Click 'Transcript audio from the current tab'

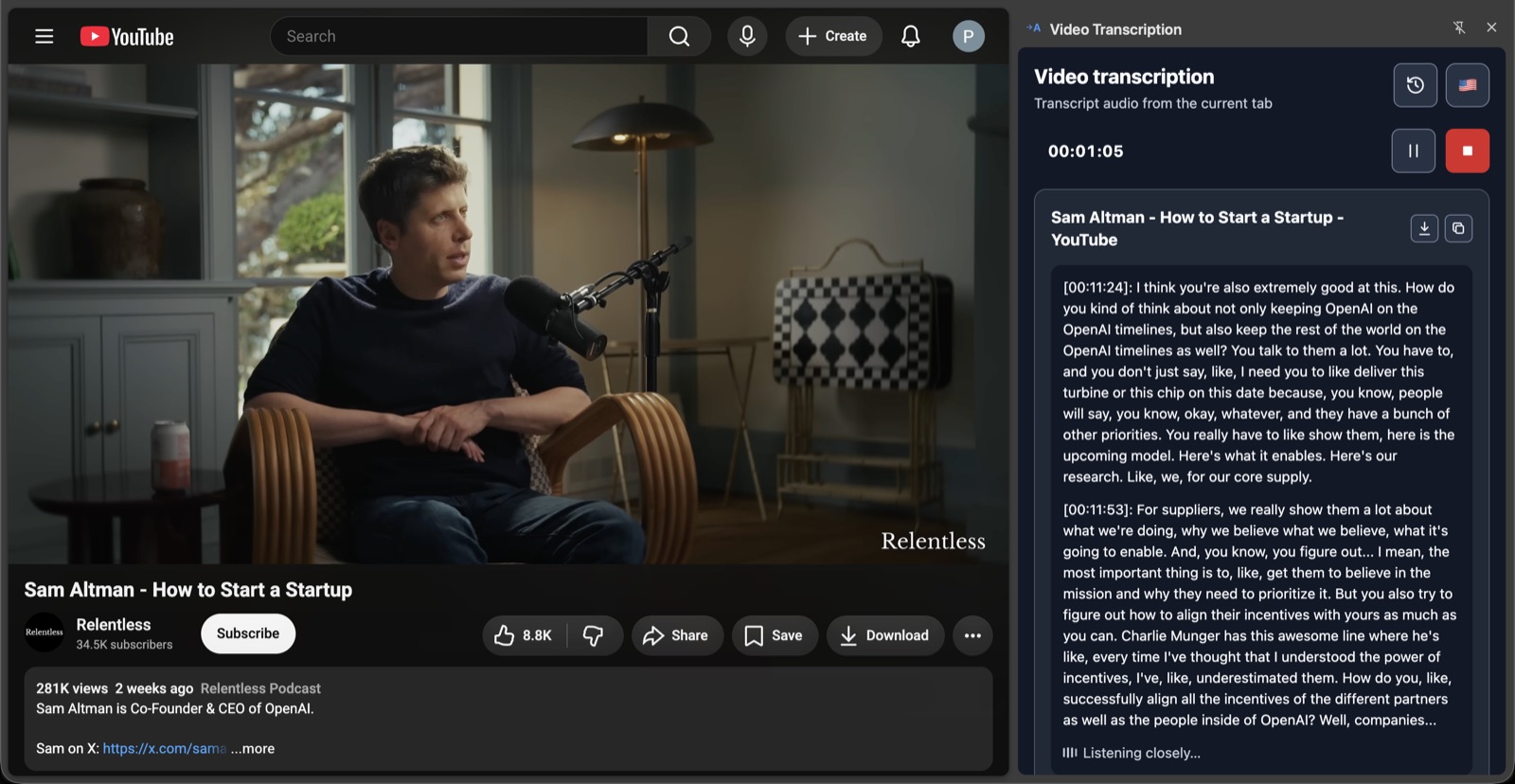[x=1153, y=103]
